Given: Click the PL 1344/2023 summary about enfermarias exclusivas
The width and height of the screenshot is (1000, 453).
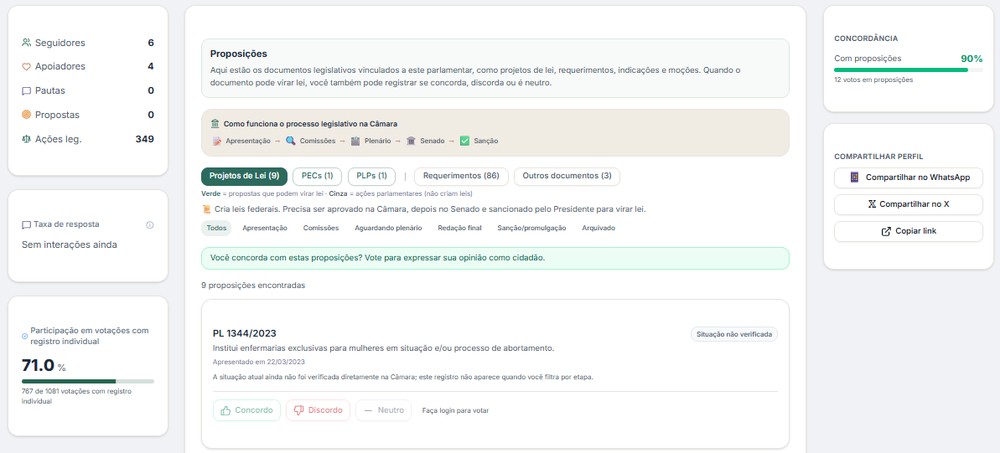Looking at the screenshot, I should click(383, 348).
